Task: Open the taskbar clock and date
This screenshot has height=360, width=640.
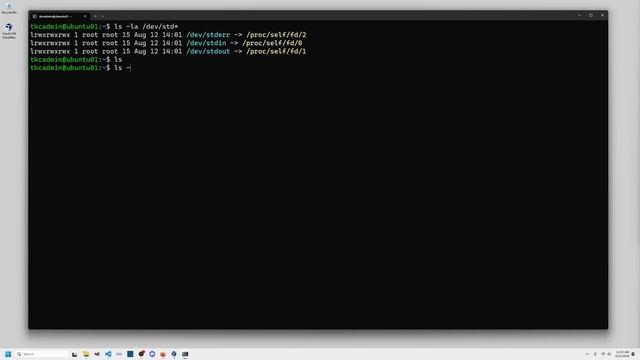Action: coord(622,354)
